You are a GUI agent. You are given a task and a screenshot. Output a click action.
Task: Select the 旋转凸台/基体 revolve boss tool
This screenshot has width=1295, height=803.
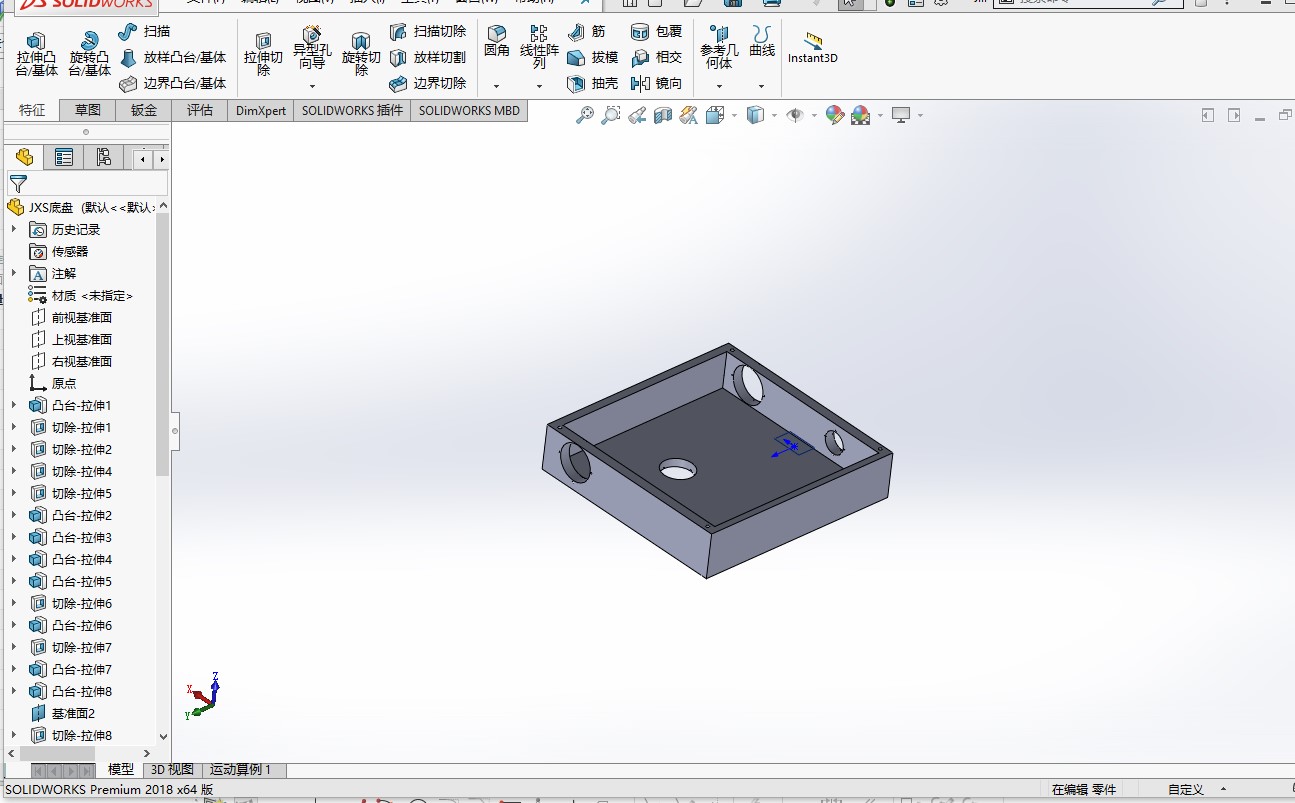[x=90, y=54]
